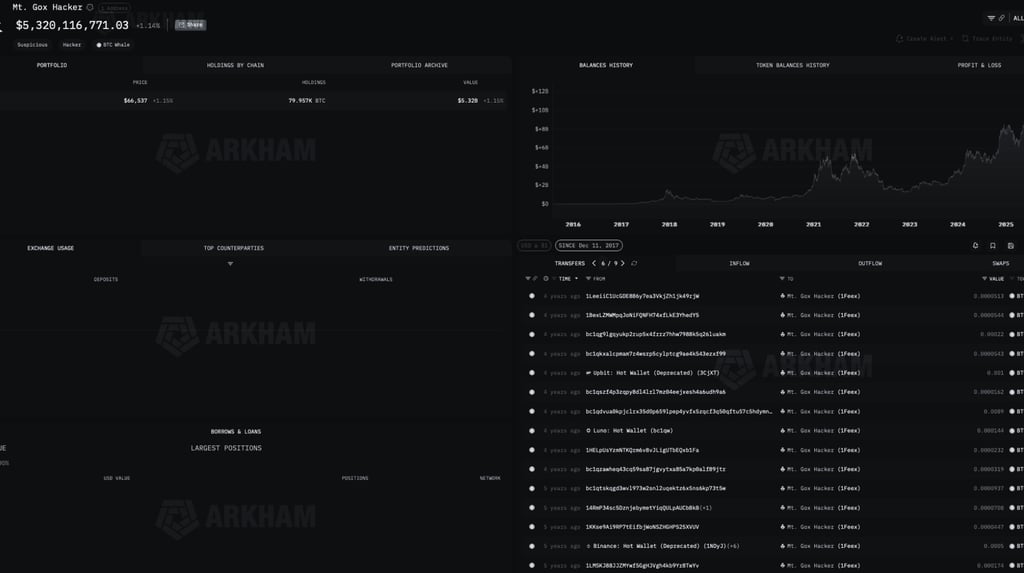Click sender address starting bc1qkxalcpman7z4
This screenshot has width=1024, height=573.
[656, 354]
